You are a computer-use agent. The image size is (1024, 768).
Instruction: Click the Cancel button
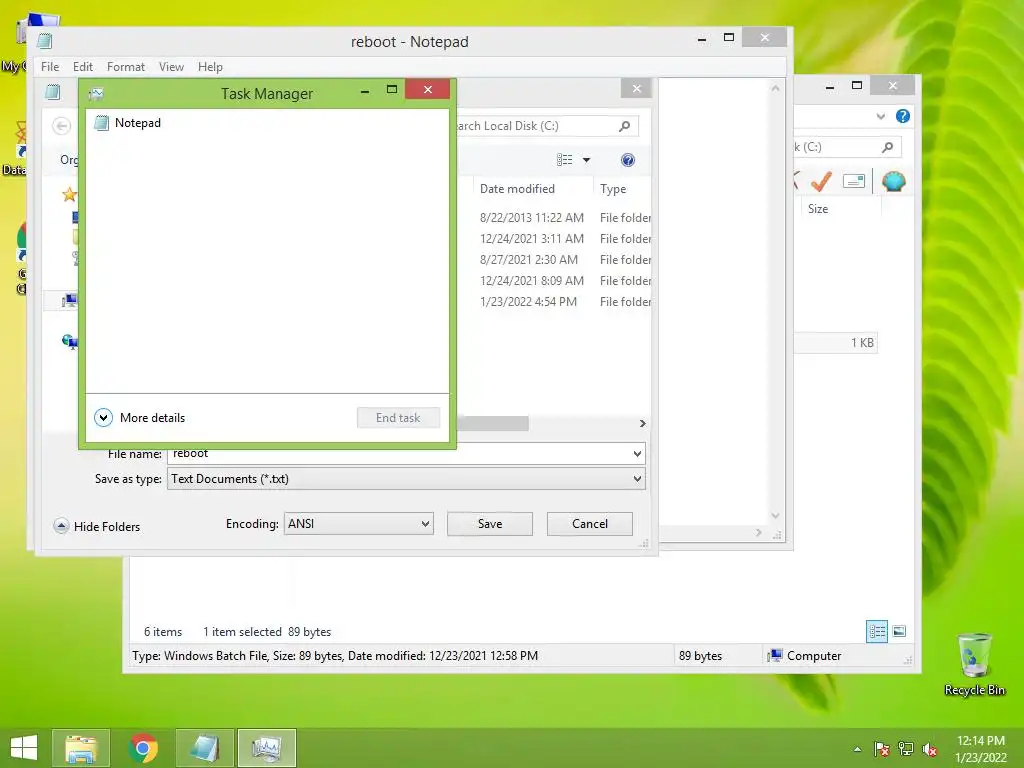pyautogui.click(x=590, y=524)
